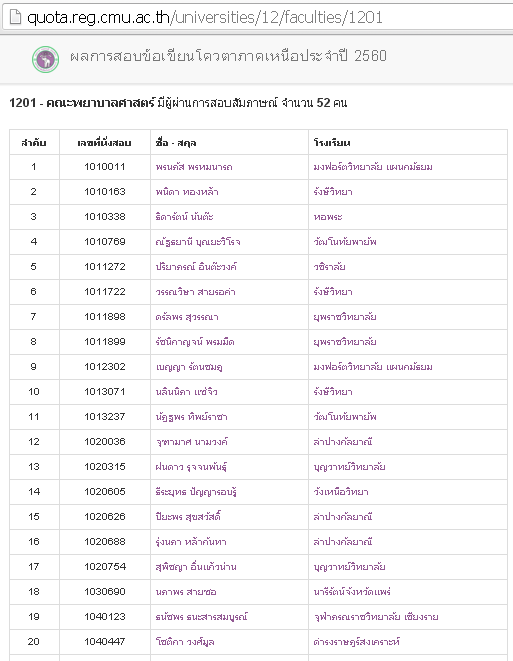513x661 pixels.
Task: Open the name link for seat number 1010163
Action: pos(187,192)
